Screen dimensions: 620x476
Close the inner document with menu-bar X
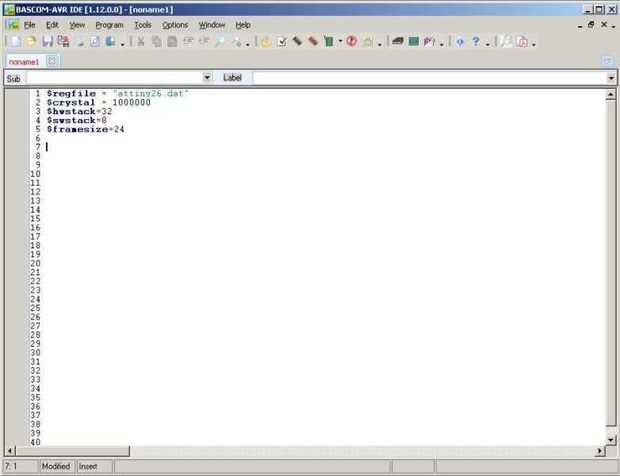[604, 25]
